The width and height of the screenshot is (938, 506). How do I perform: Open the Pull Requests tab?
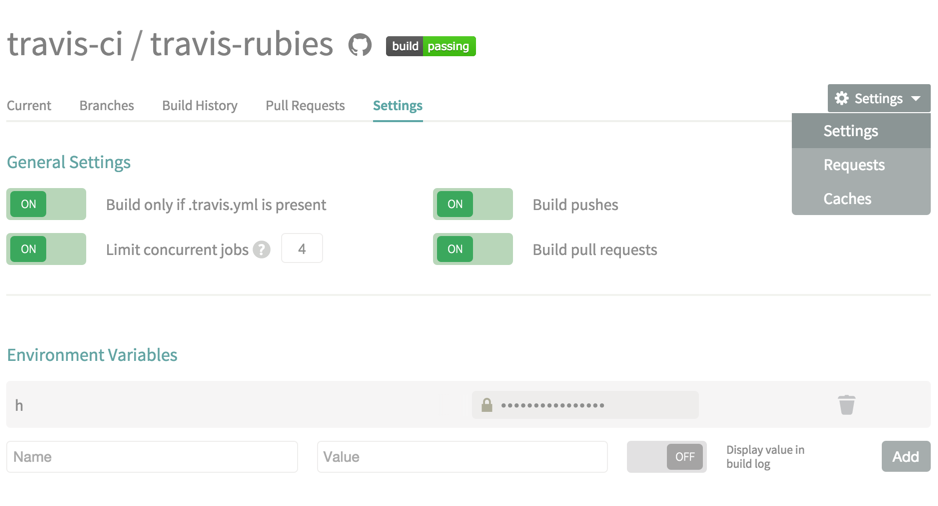click(x=305, y=105)
